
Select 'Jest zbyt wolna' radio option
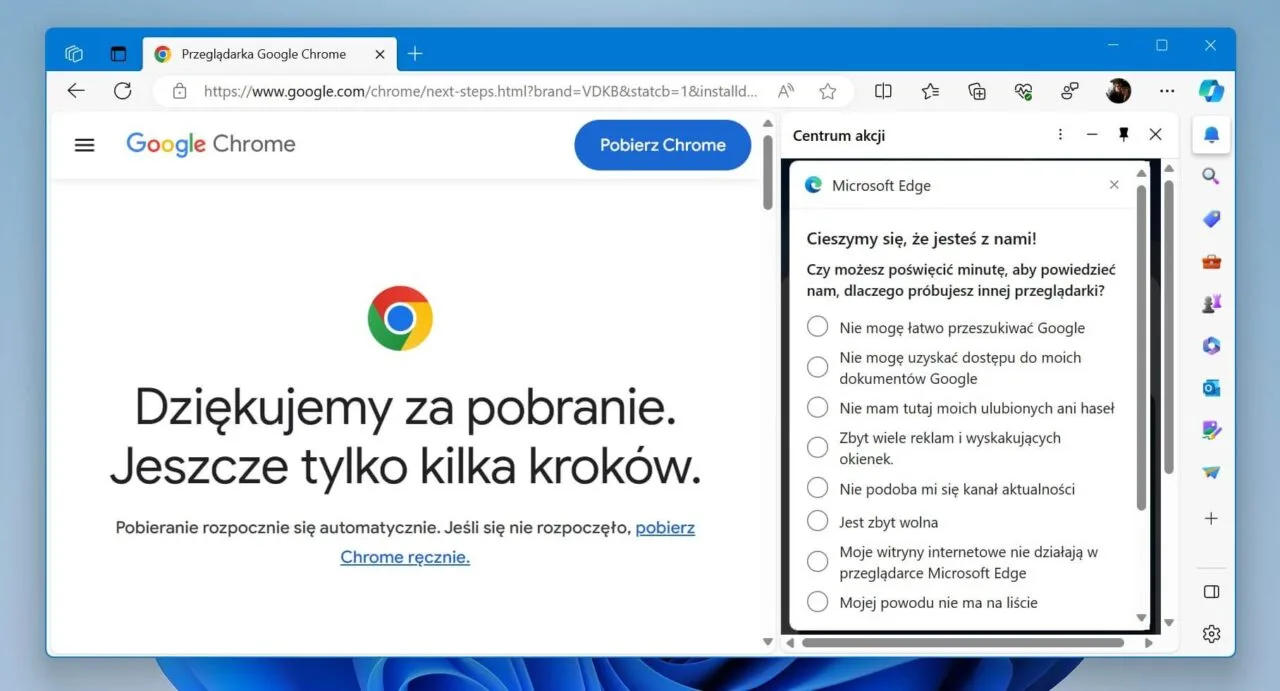[818, 521]
